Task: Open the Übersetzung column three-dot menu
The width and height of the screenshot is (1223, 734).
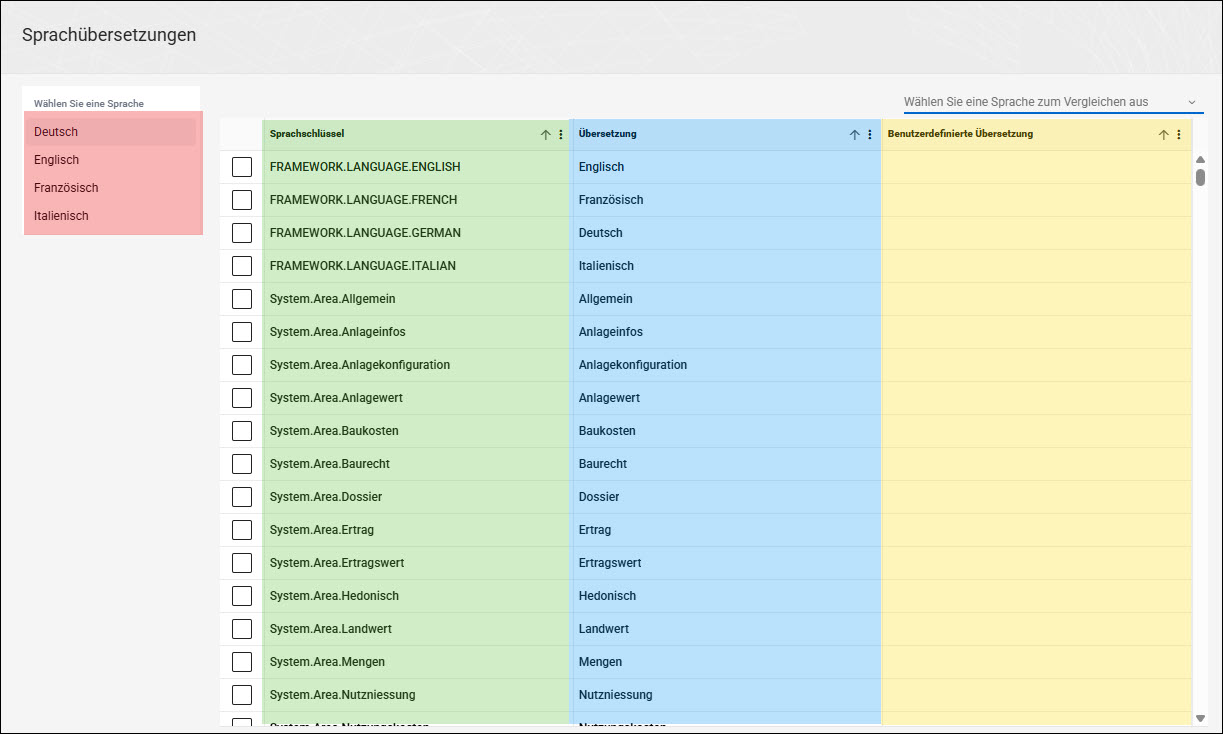Action: pyautogui.click(x=869, y=135)
